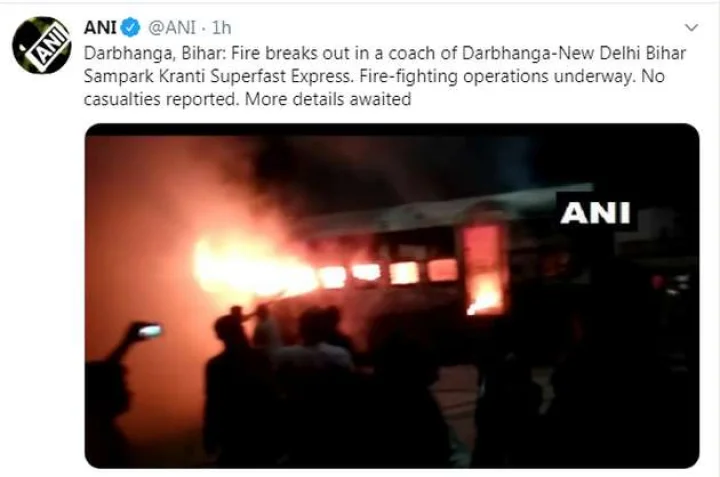Screen dimensions: 720x477
Task: Select the 'Darbhanga, Bihar:' text in the tweet
Action: click(155, 53)
